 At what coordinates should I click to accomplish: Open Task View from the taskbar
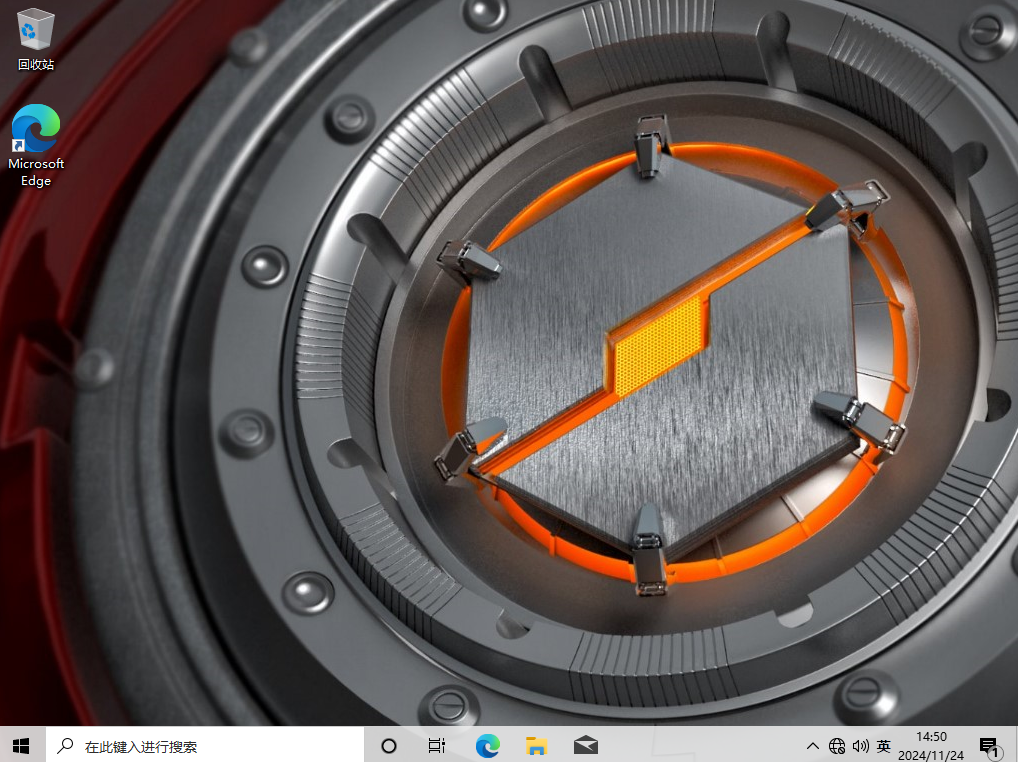437,745
